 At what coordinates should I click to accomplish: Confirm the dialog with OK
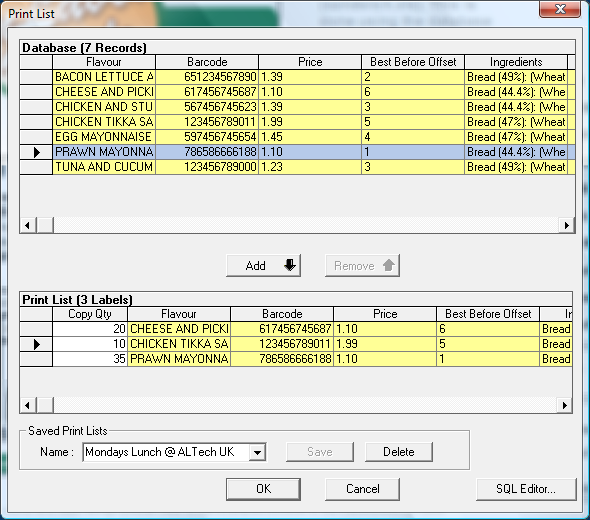(x=263, y=489)
